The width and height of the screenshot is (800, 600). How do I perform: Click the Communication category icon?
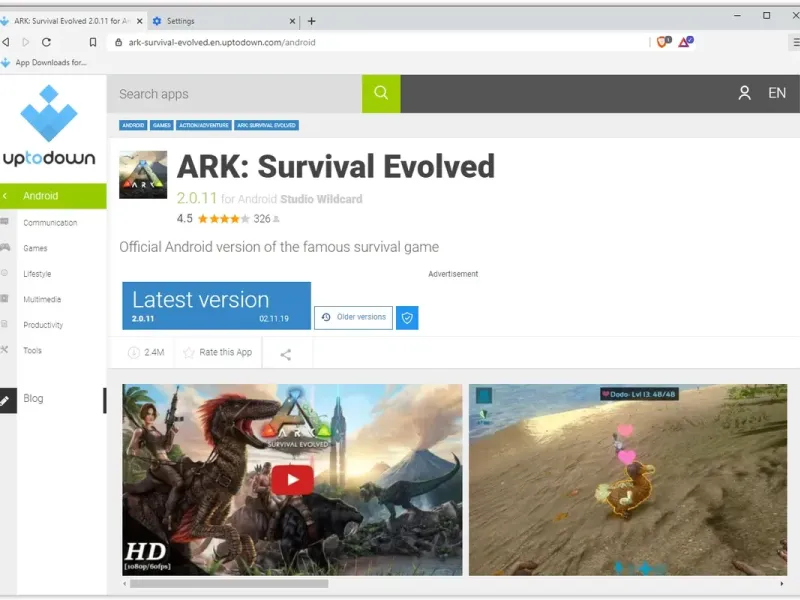[x=5, y=221]
